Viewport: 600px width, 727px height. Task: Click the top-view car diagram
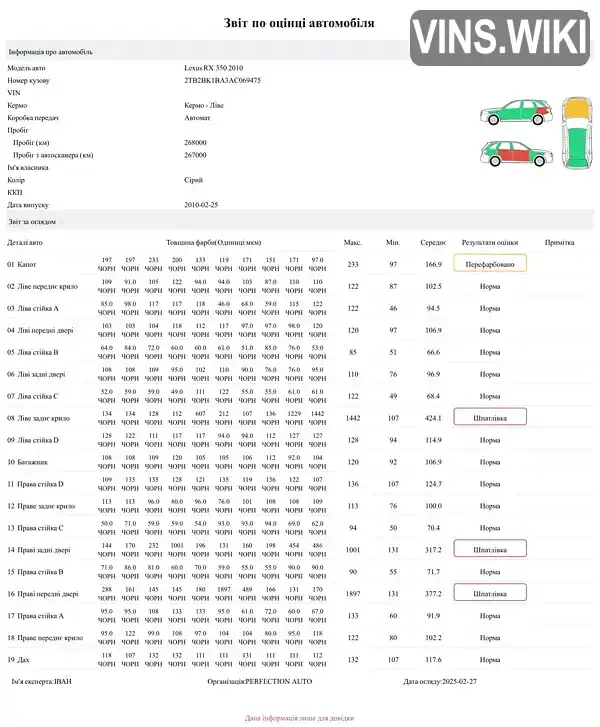tap(577, 133)
